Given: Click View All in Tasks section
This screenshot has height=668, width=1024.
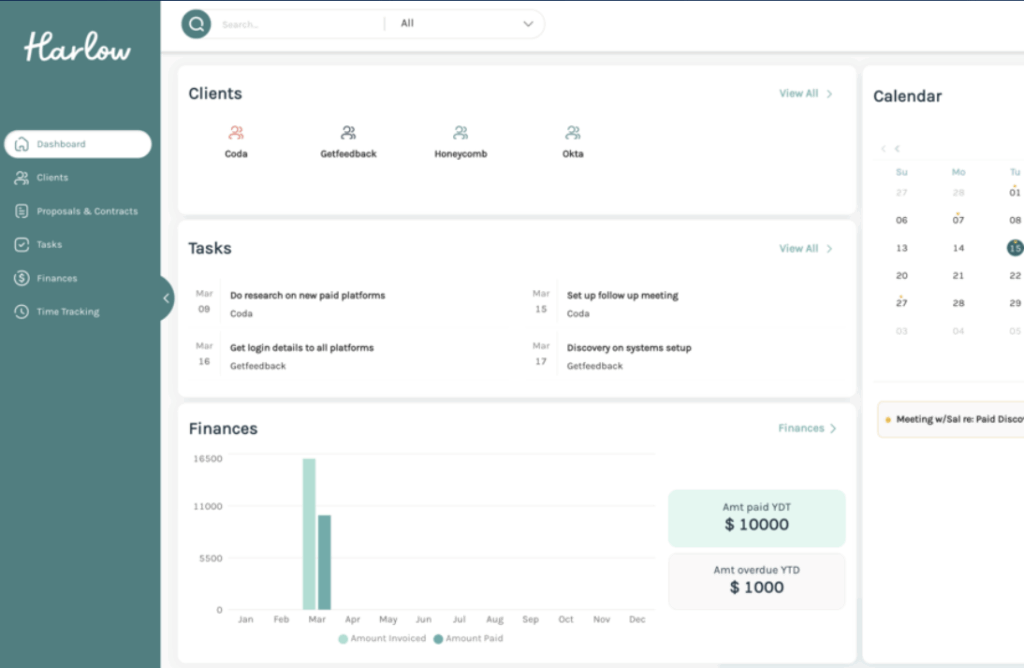Looking at the screenshot, I should [798, 248].
